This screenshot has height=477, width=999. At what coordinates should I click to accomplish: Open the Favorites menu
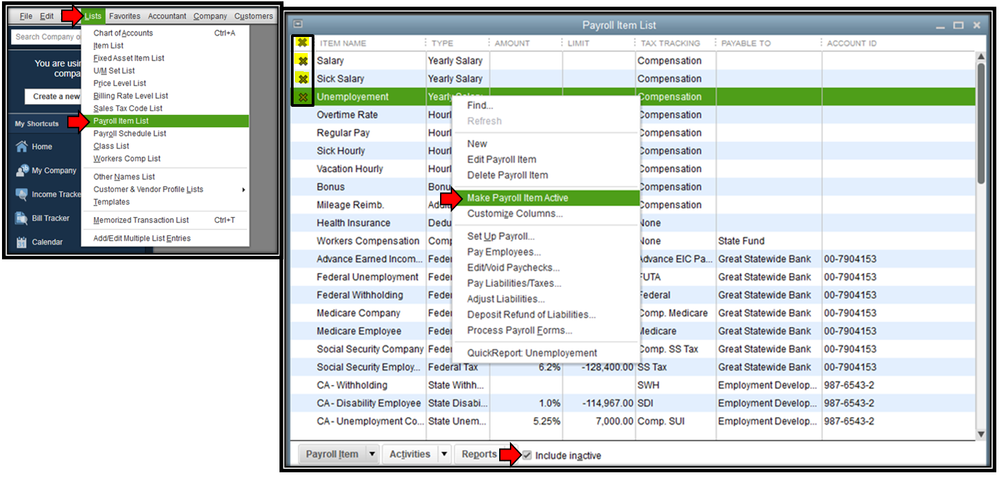point(124,16)
